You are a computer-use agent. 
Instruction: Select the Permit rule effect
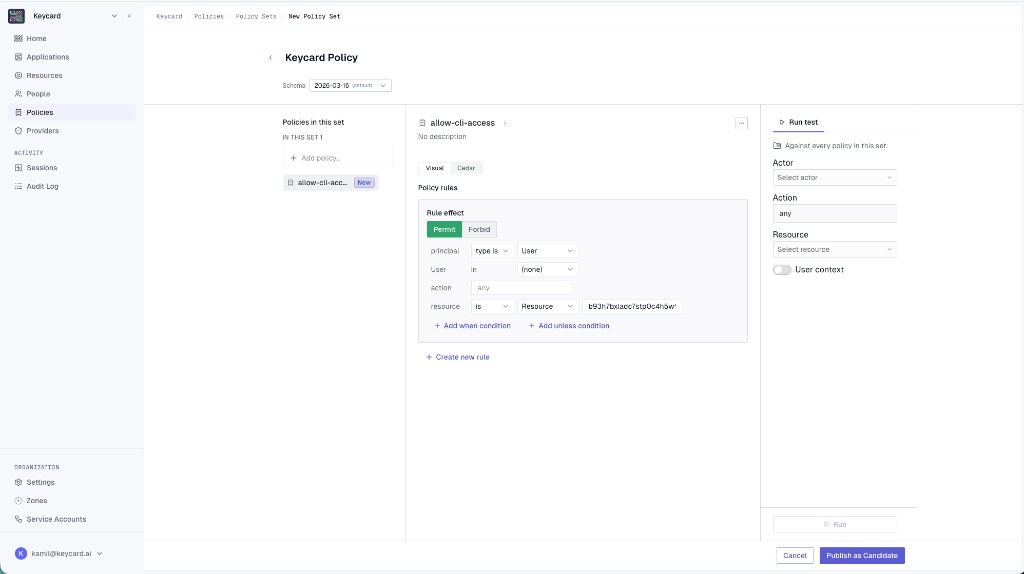(x=444, y=229)
